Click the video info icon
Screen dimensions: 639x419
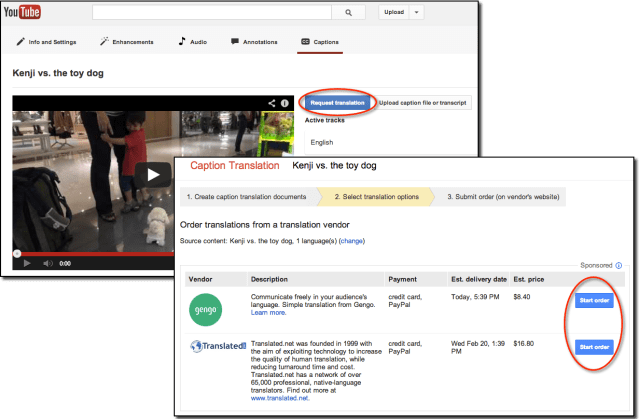pyautogui.click(x=285, y=103)
